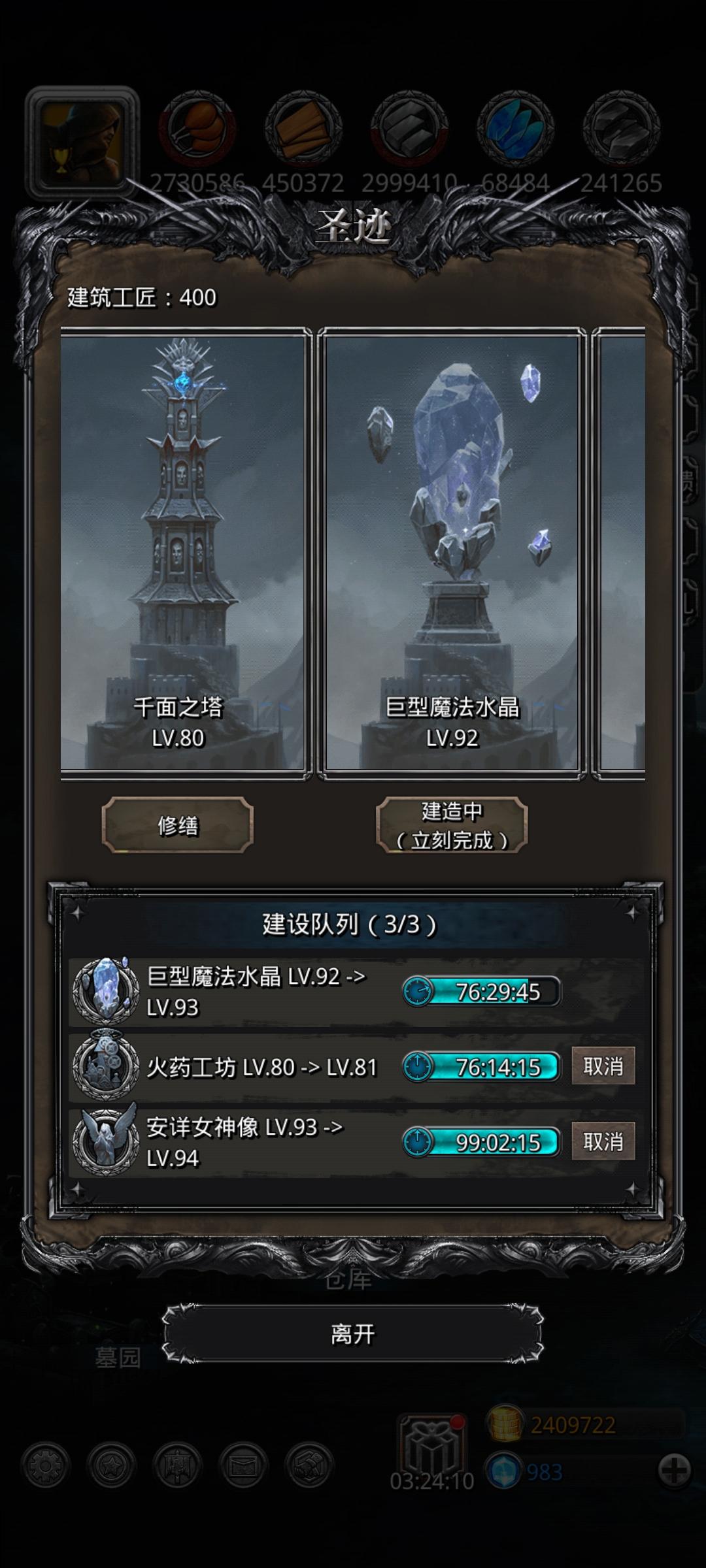Open settings gear icon at bottom

(x=45, y=1465)
